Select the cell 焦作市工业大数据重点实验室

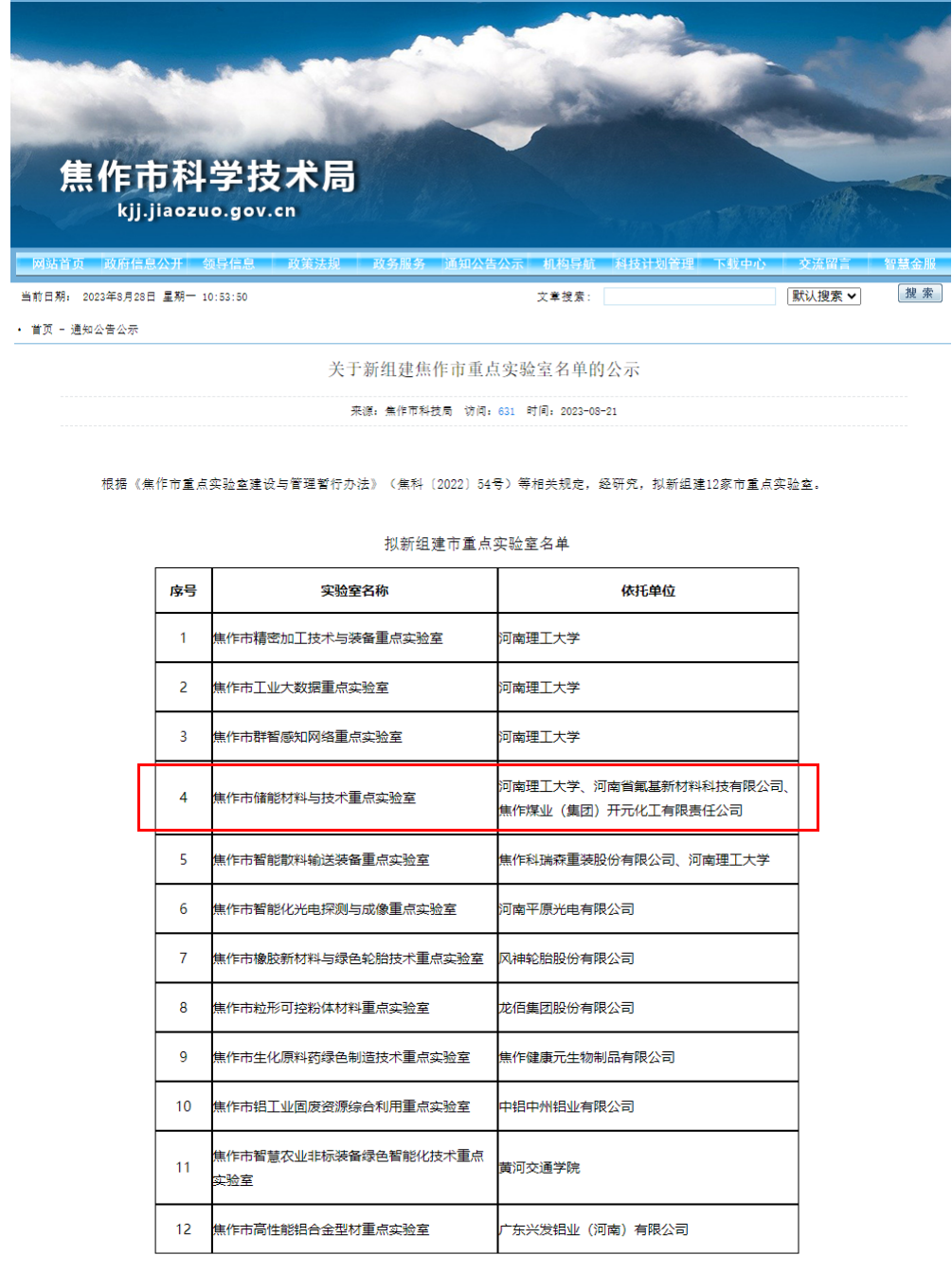coord(354,688)
